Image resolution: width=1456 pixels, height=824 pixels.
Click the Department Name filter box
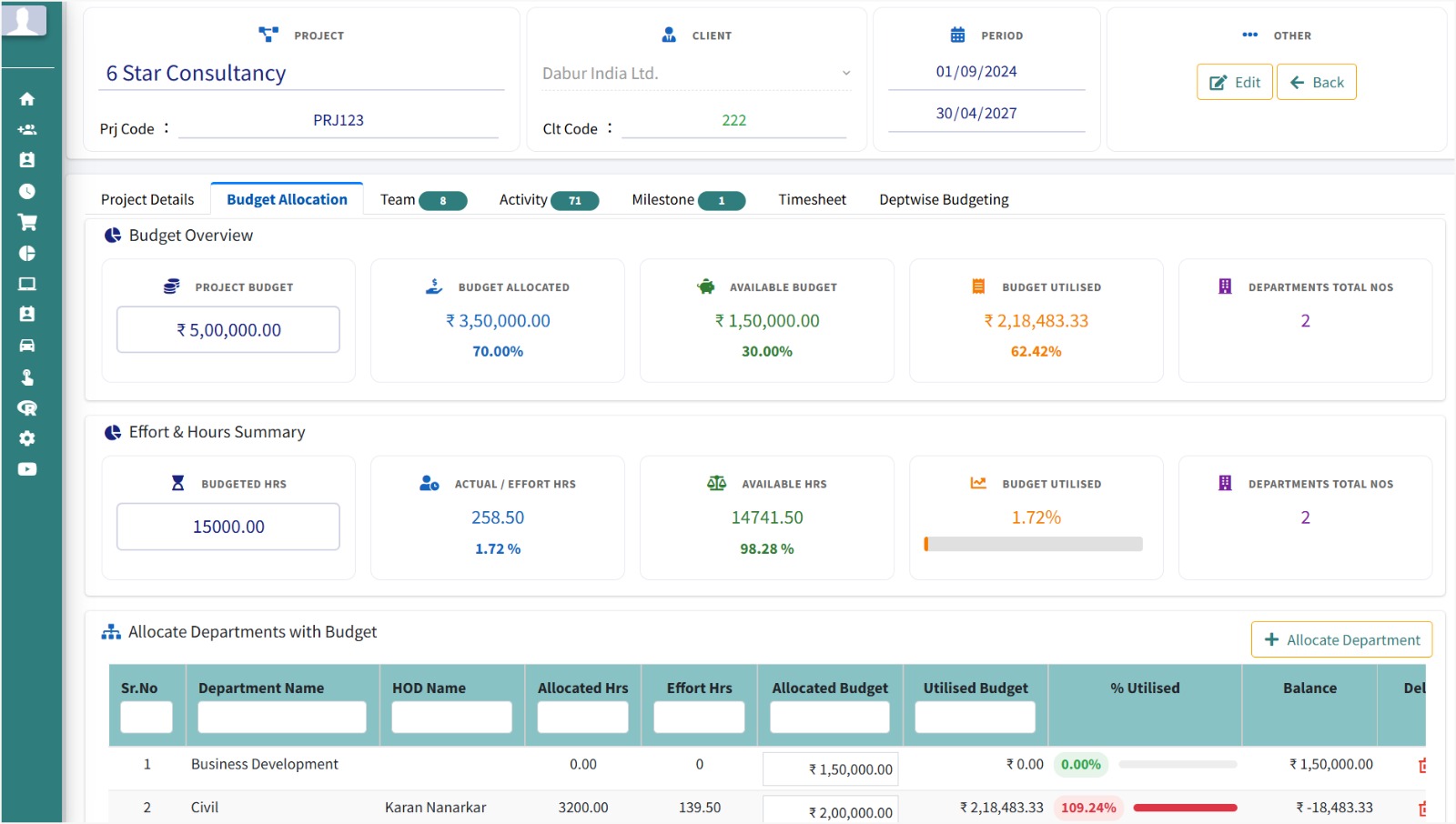click(x=282, y=718)
